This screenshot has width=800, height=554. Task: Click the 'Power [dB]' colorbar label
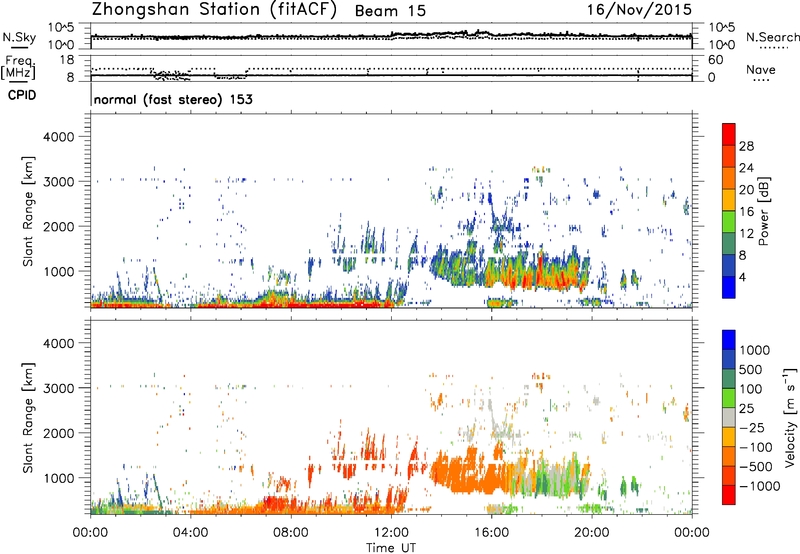[763, 211]
